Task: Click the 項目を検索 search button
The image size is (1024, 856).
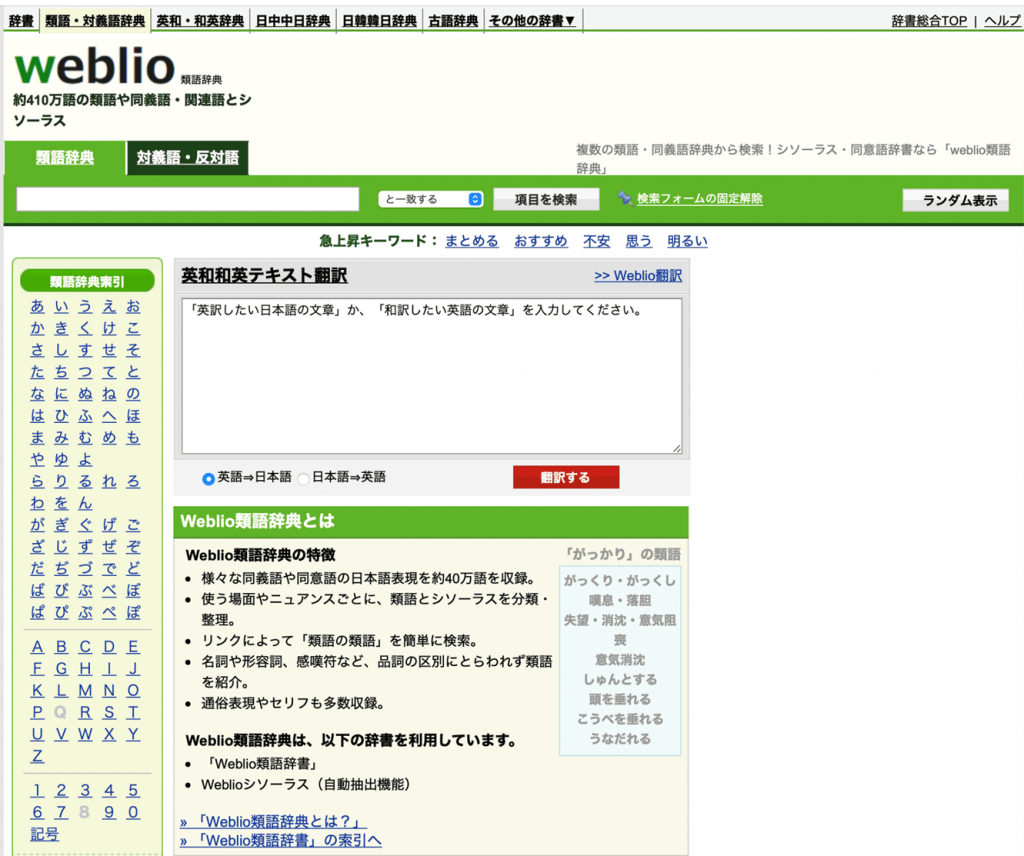Action: 546,200
